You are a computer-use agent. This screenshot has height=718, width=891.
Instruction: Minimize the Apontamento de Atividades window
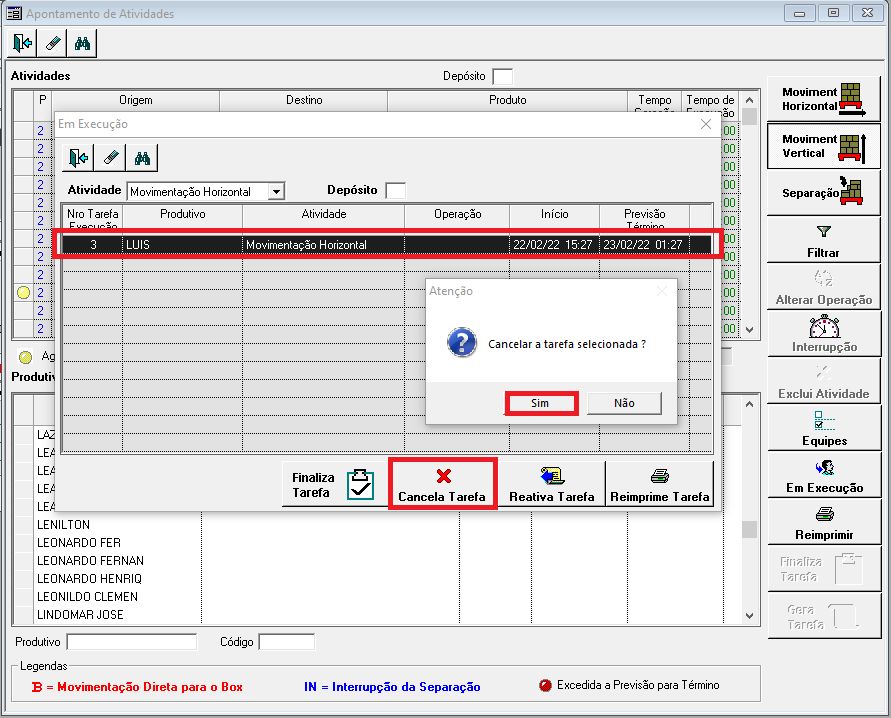(800, 13)
